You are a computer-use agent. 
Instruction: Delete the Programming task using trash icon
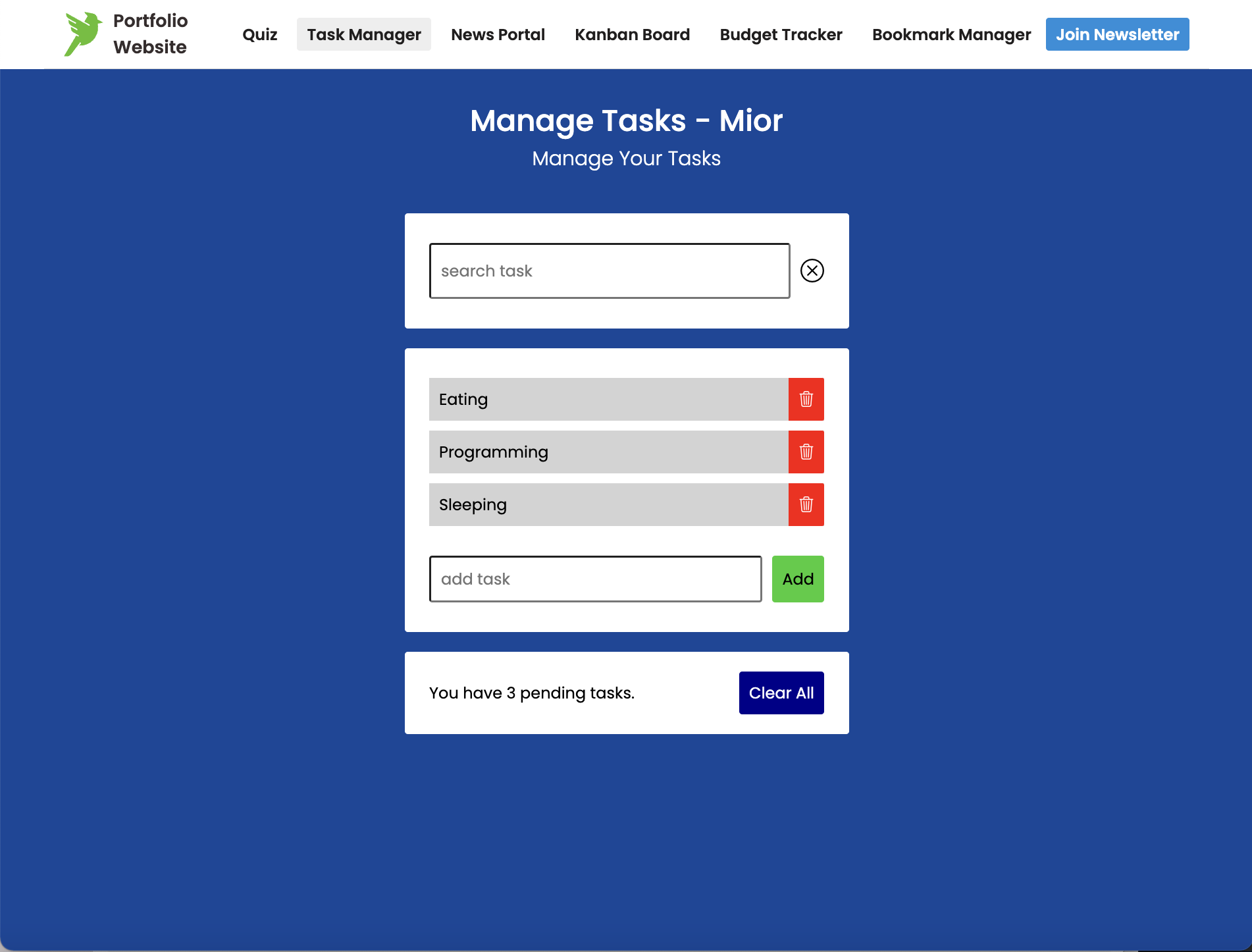coord(806,452)
